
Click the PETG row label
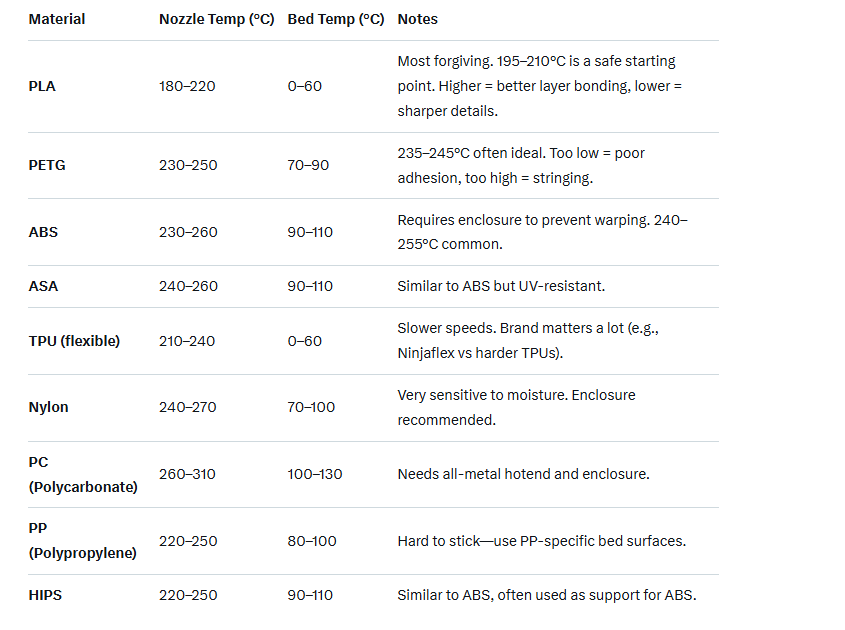click(x=47, y=165)
